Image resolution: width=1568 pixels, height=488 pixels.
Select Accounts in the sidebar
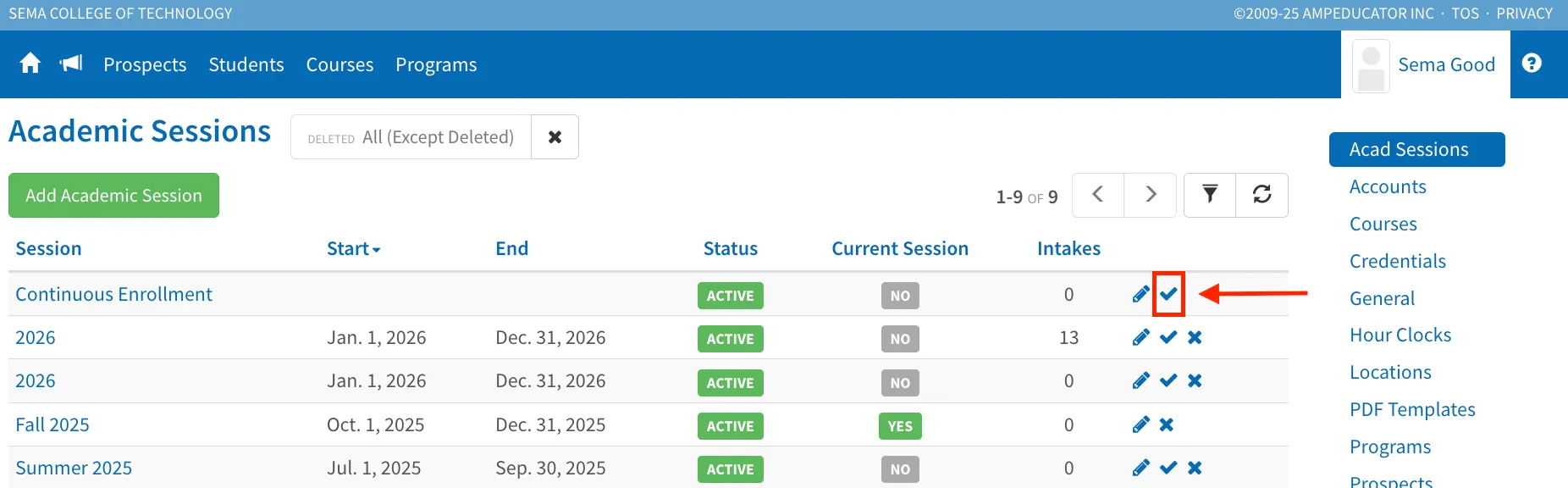click(x=1388, y=186)
